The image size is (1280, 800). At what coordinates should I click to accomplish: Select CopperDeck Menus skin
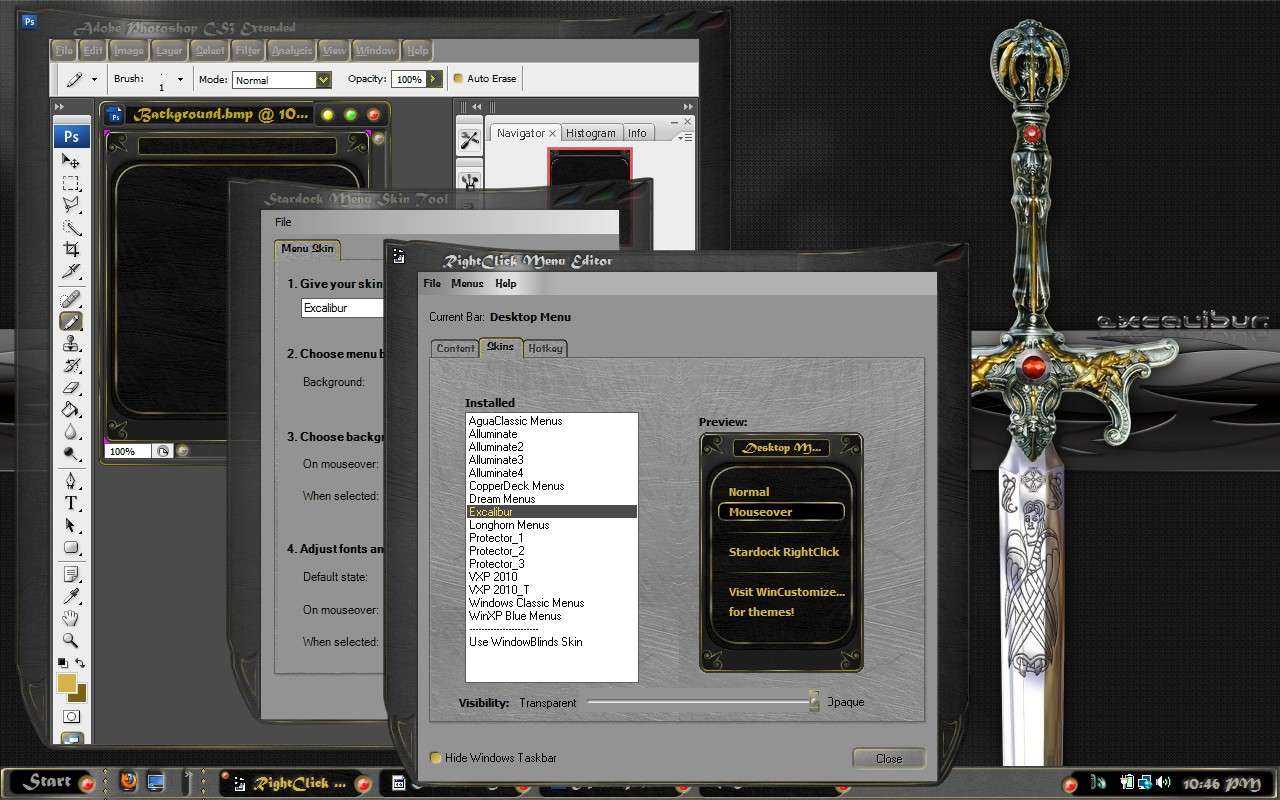tap(552, 486)
